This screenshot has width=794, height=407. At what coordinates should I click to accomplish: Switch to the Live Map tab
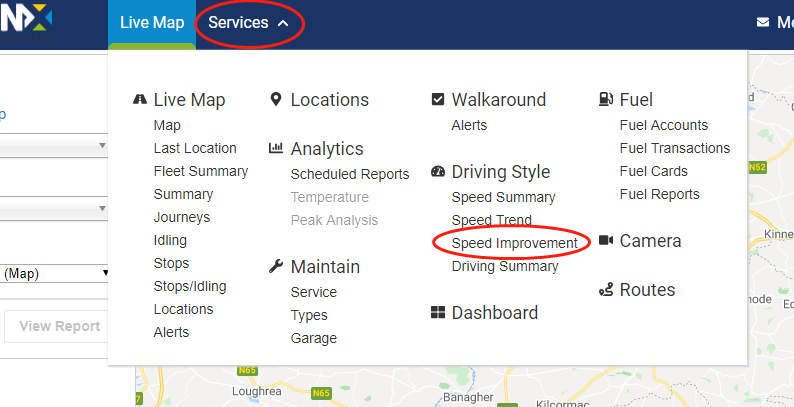(152, 23)
